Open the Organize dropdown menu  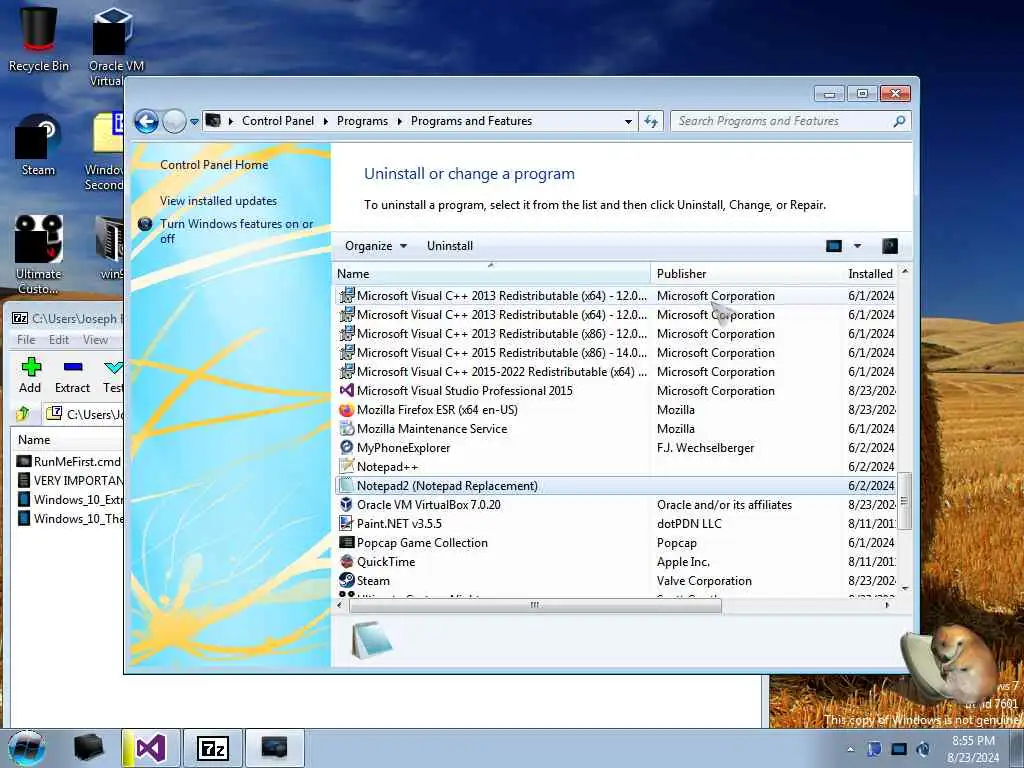376,246
